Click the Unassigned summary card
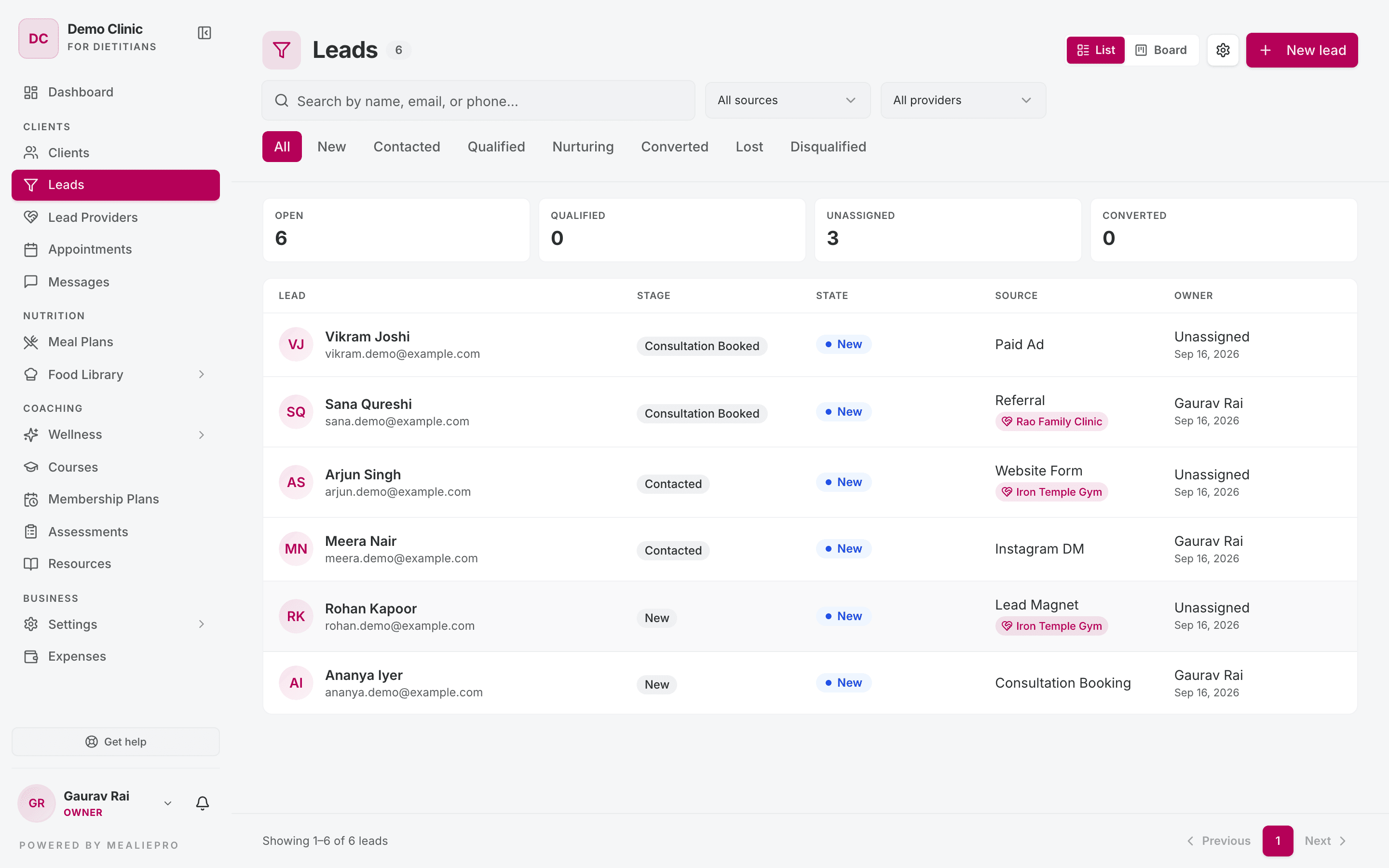This screenshot has width=1389, height=868. point(948,230)
